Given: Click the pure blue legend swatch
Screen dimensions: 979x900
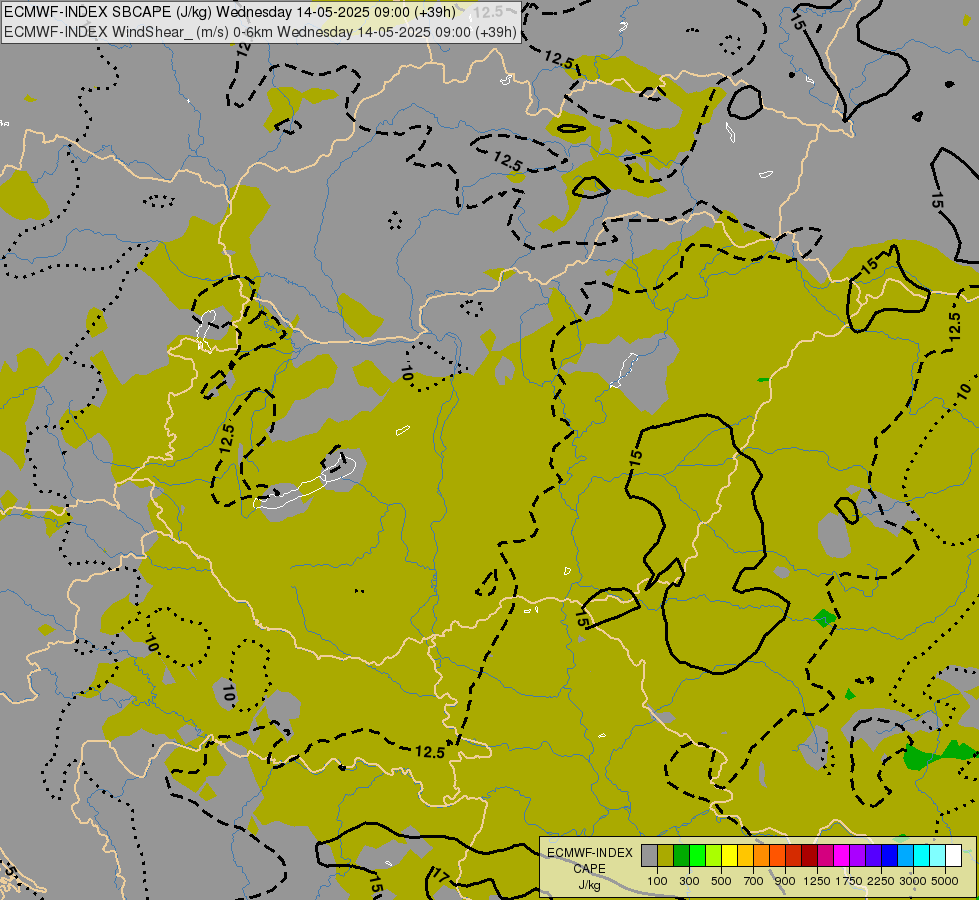Looking at the screenshot, I should [889, 855].
